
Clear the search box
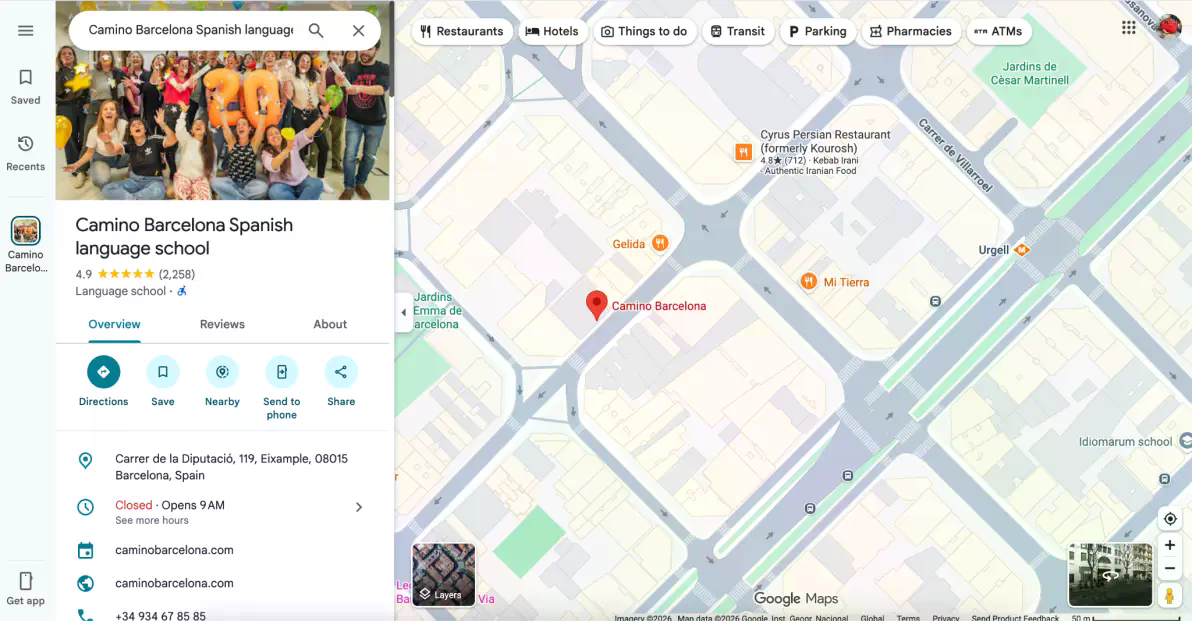click(358, 30)
